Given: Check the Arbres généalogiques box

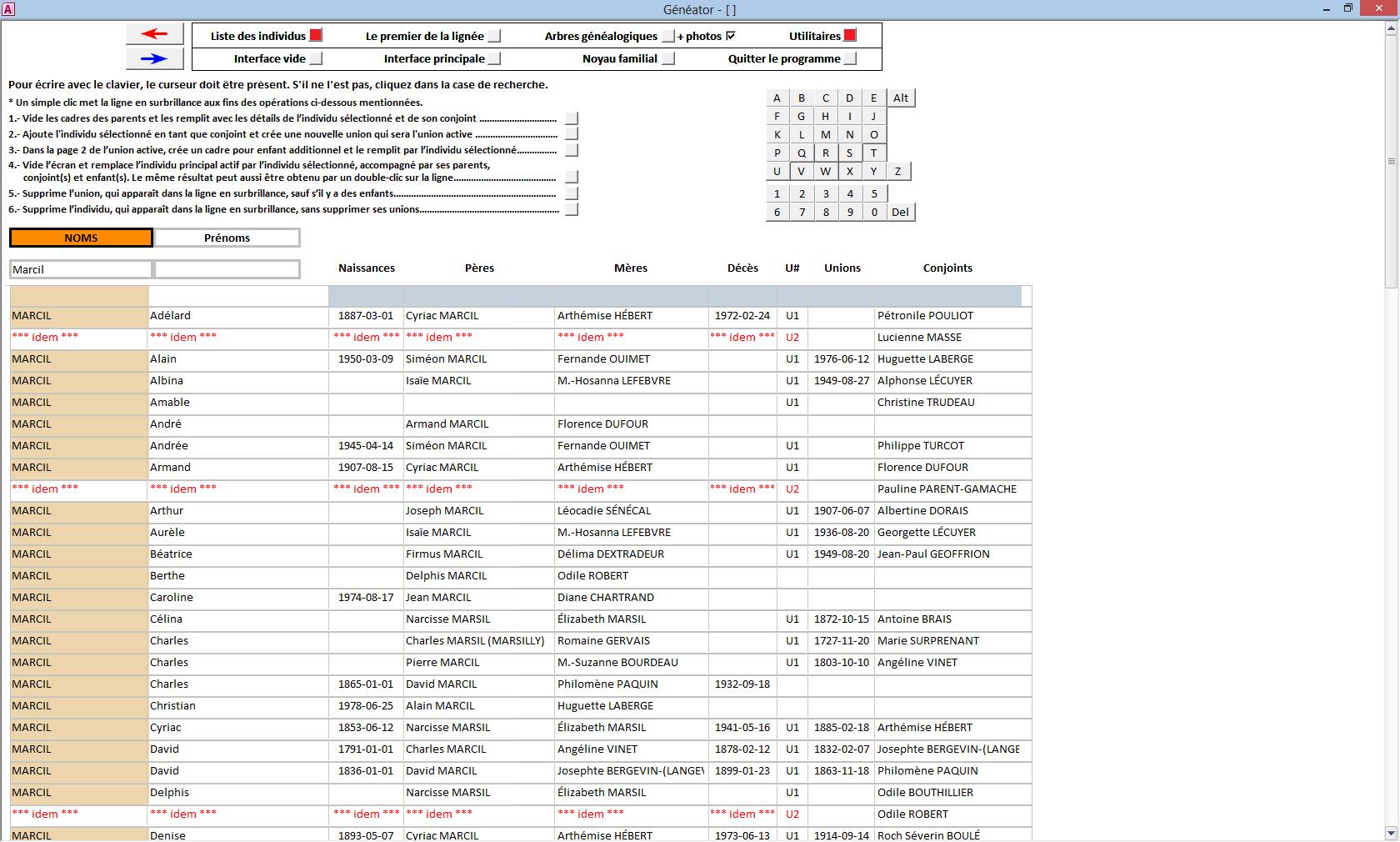Looking at the screenshot, I should [668, 36].
